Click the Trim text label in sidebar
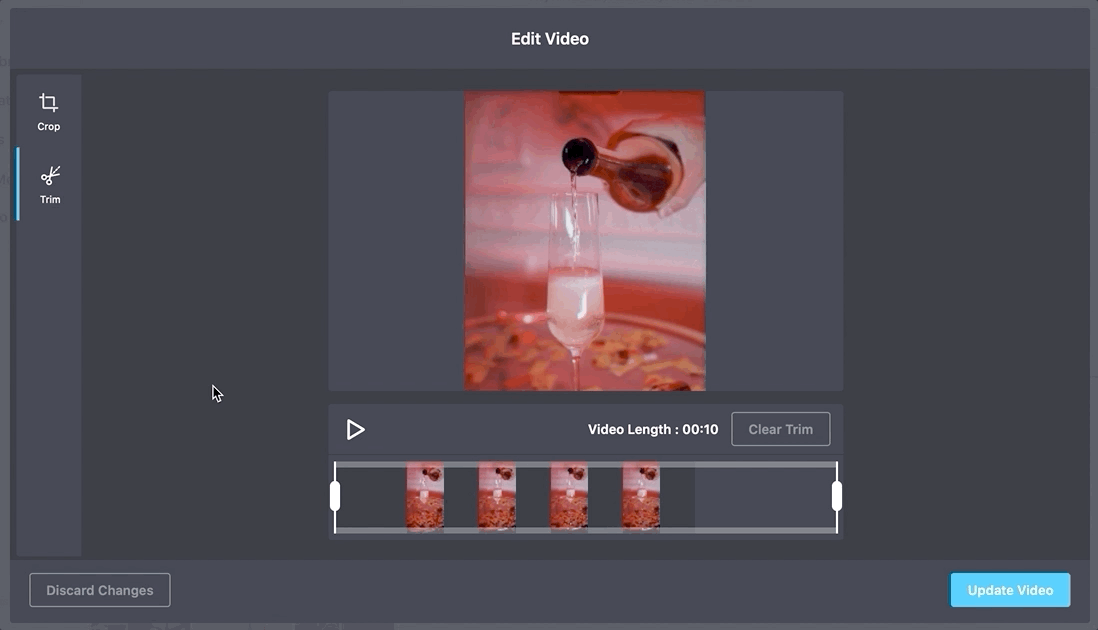Screen dimensions: 1098x630 [x=50, y=200]
